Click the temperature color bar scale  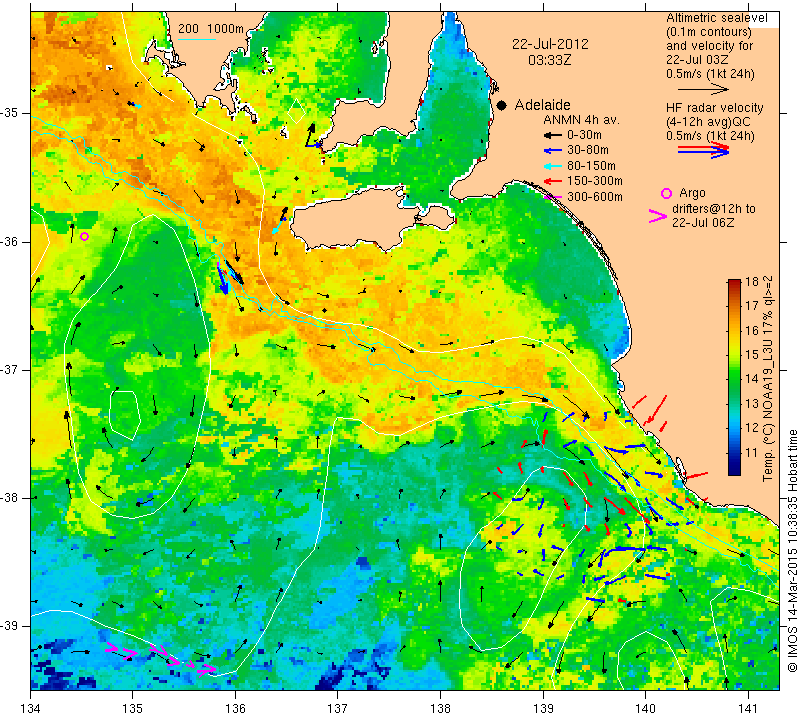click(x=734, y=377)
